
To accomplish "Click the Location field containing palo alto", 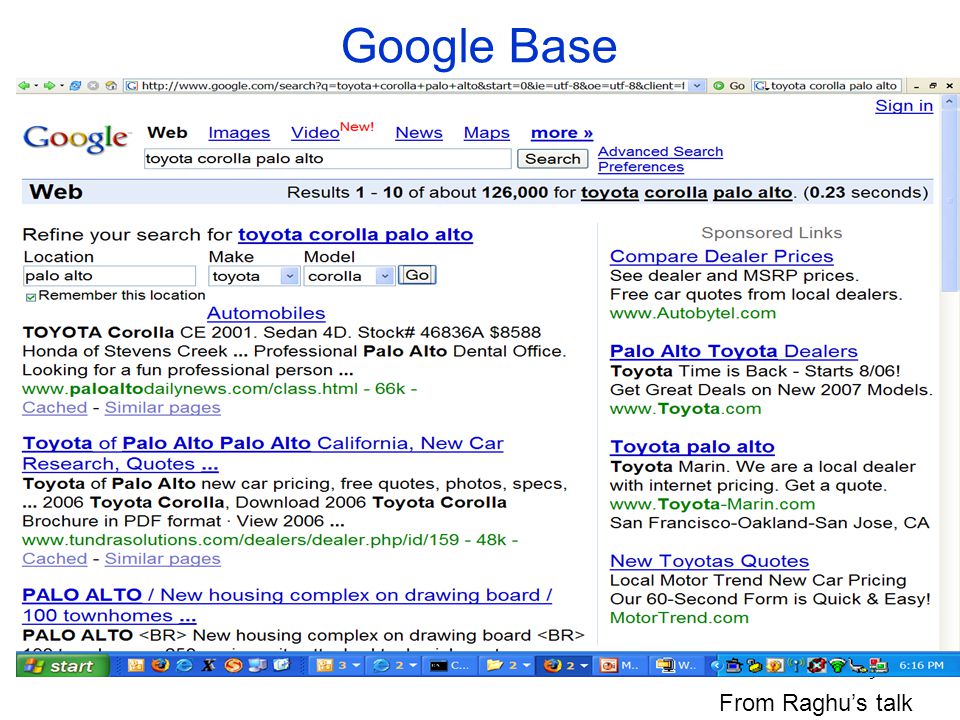I will [110, 276].
